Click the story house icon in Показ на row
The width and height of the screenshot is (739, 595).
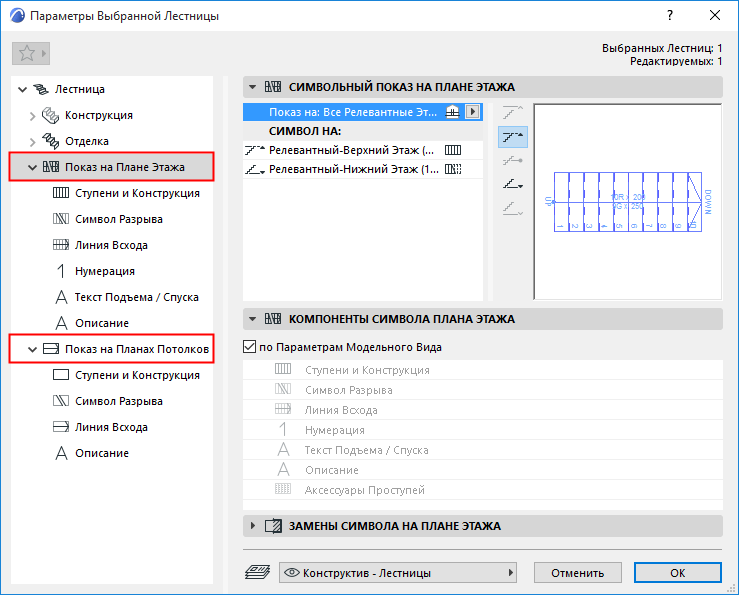tap(452, 112)
